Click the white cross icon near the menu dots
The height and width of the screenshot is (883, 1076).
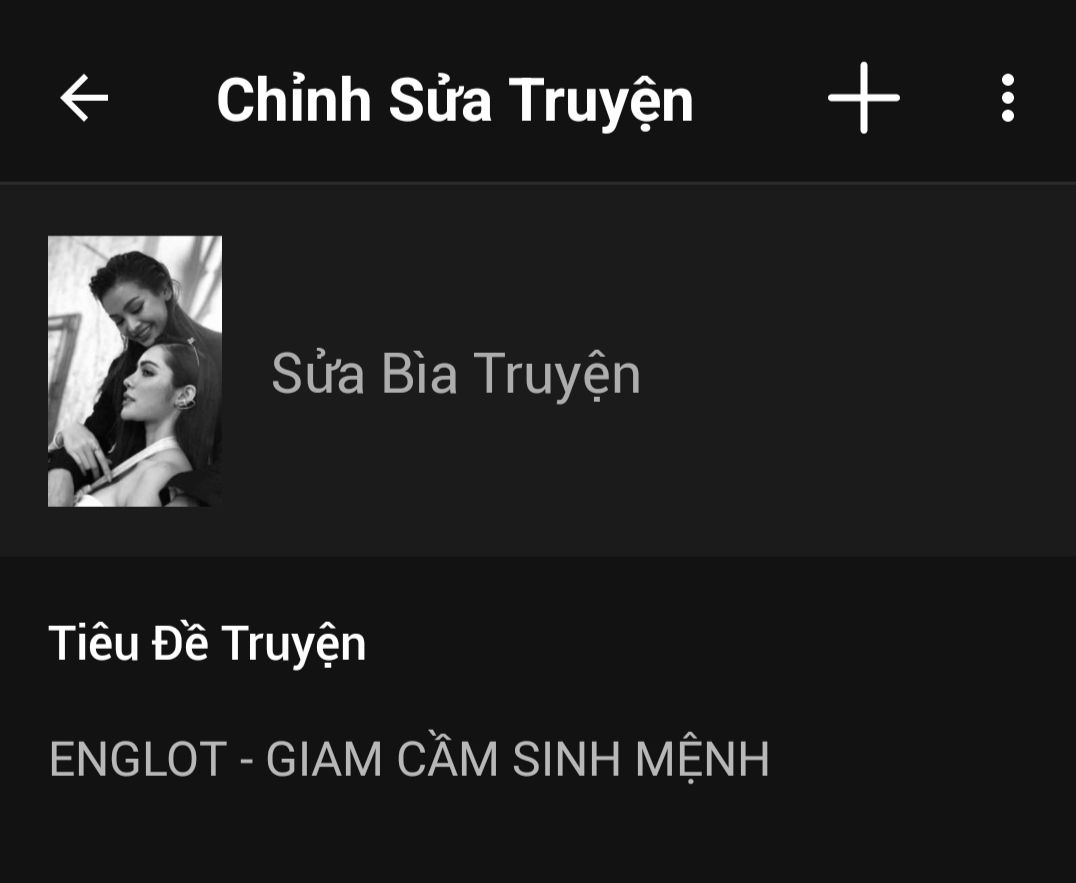[x=864, y=97]
